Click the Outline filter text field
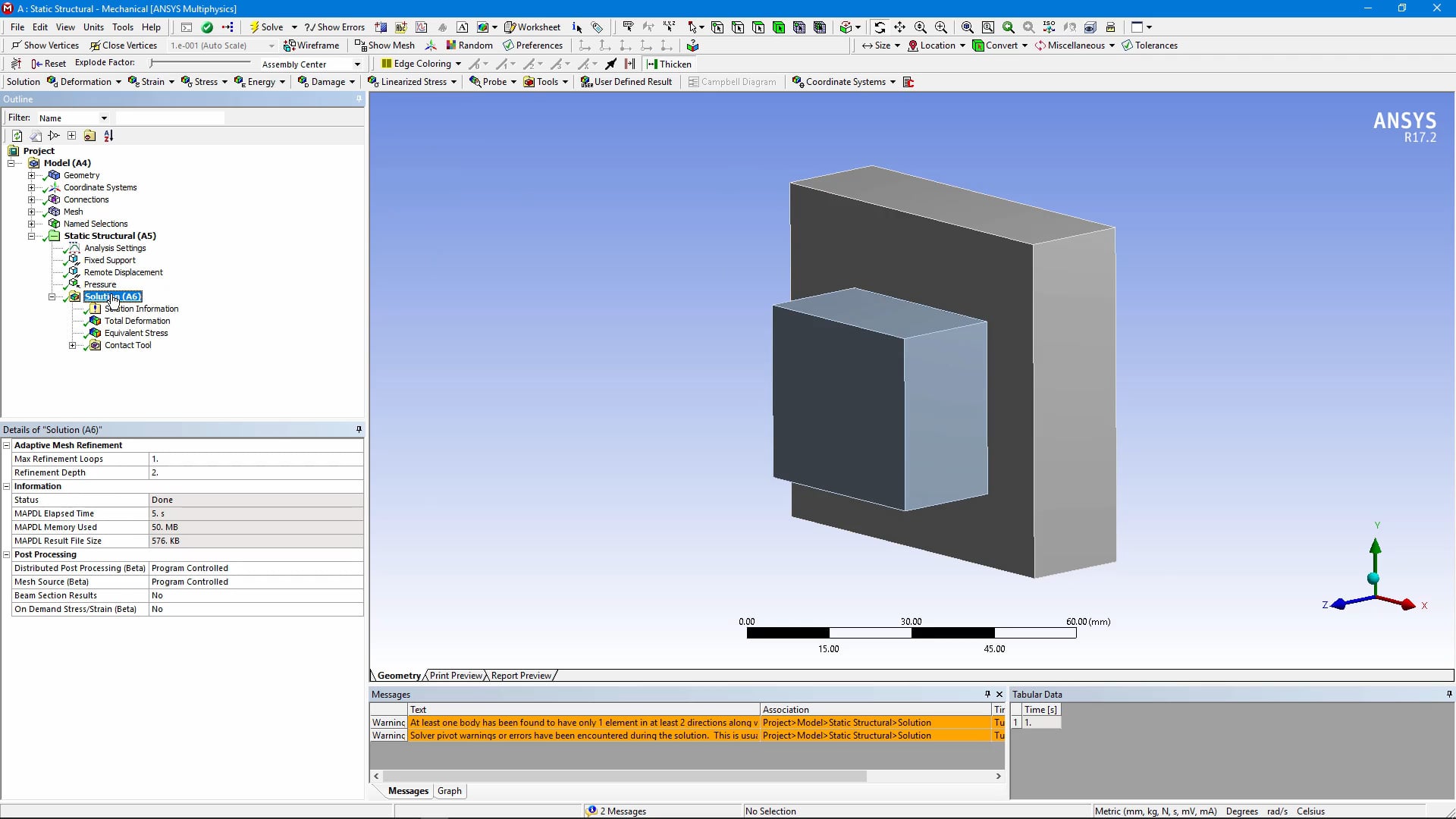 point(170,118)
